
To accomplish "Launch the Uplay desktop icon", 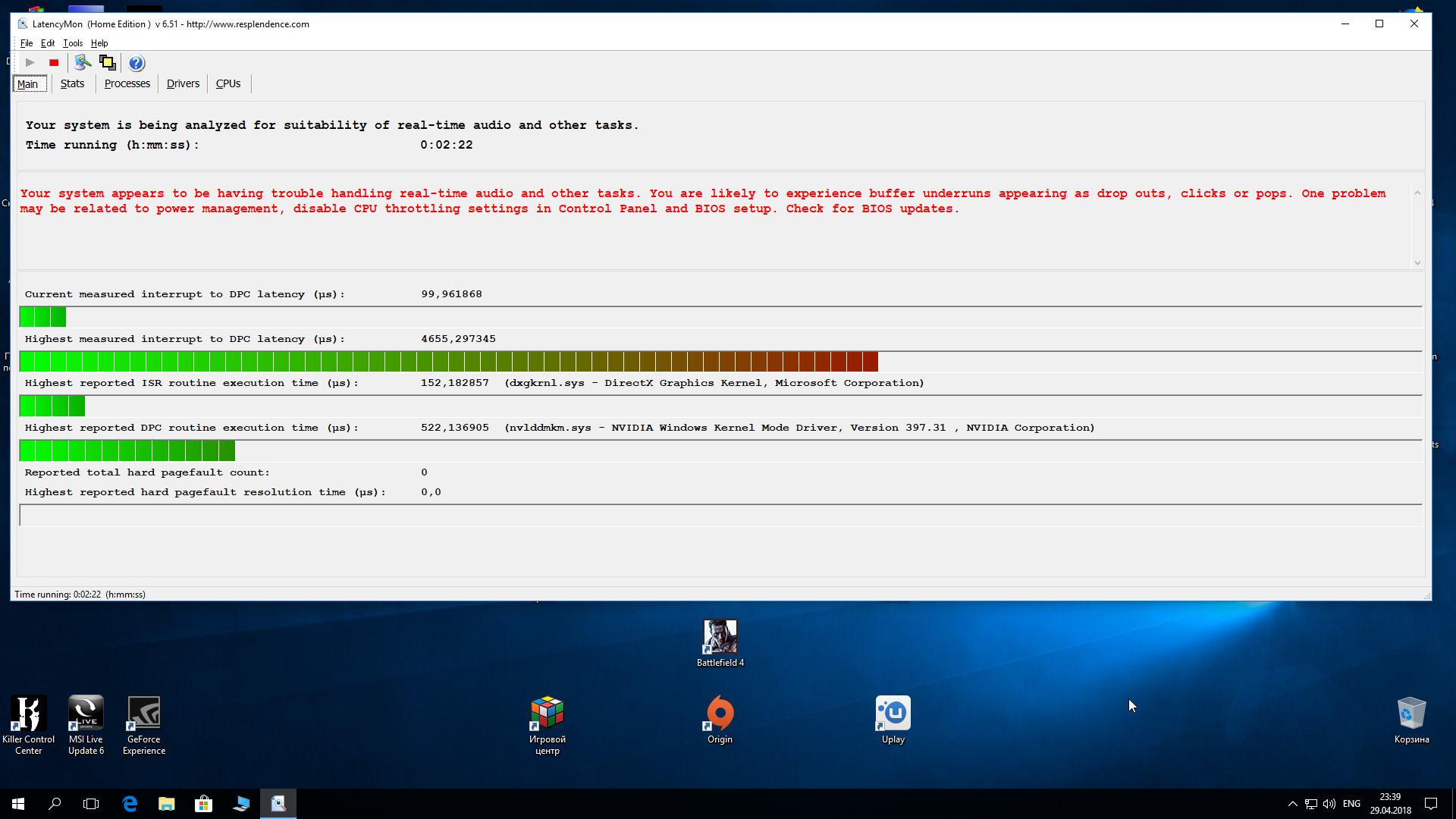I will click(893, 720).
